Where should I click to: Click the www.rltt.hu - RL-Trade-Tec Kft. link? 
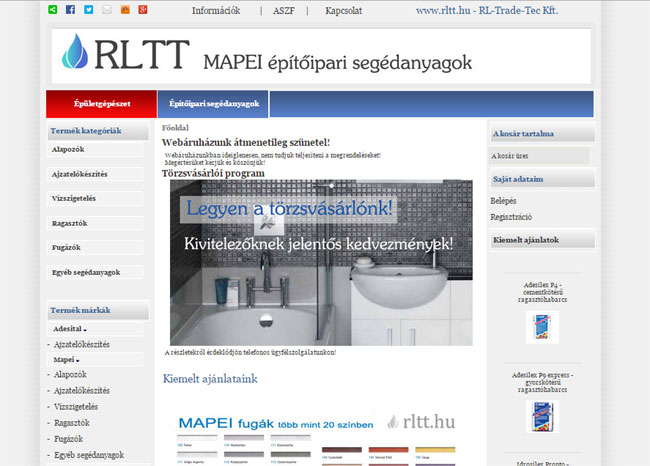tap(487, 10)
